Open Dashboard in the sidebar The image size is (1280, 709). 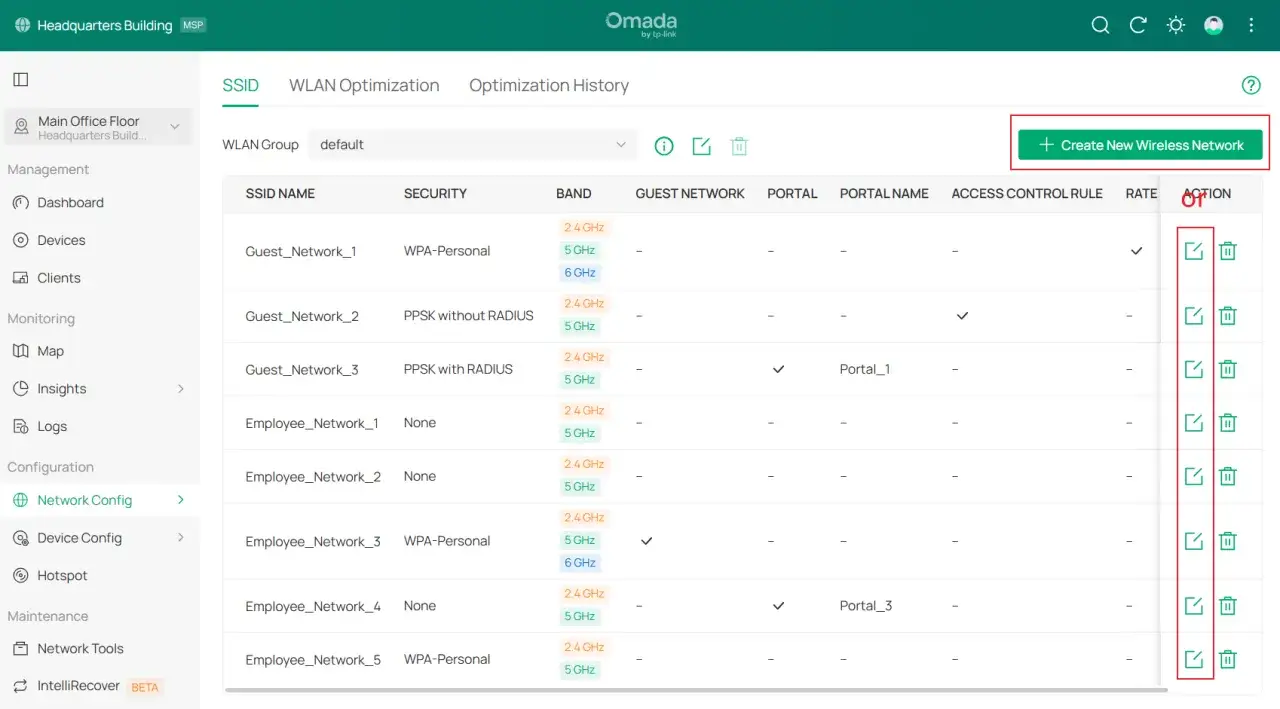tap(70, 202)
